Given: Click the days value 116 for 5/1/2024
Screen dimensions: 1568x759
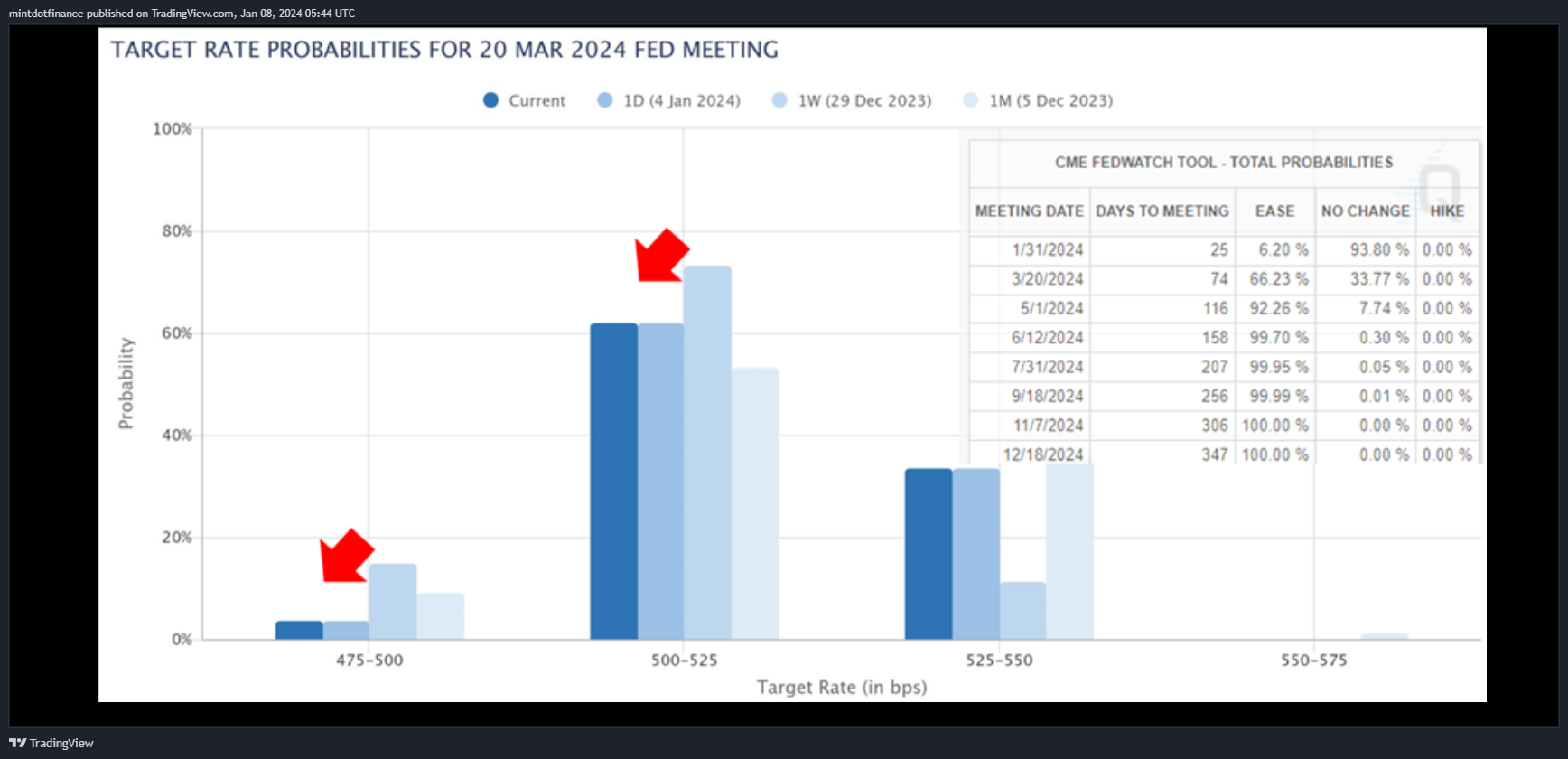Looking at the screenshot, I should [1216, 308].
